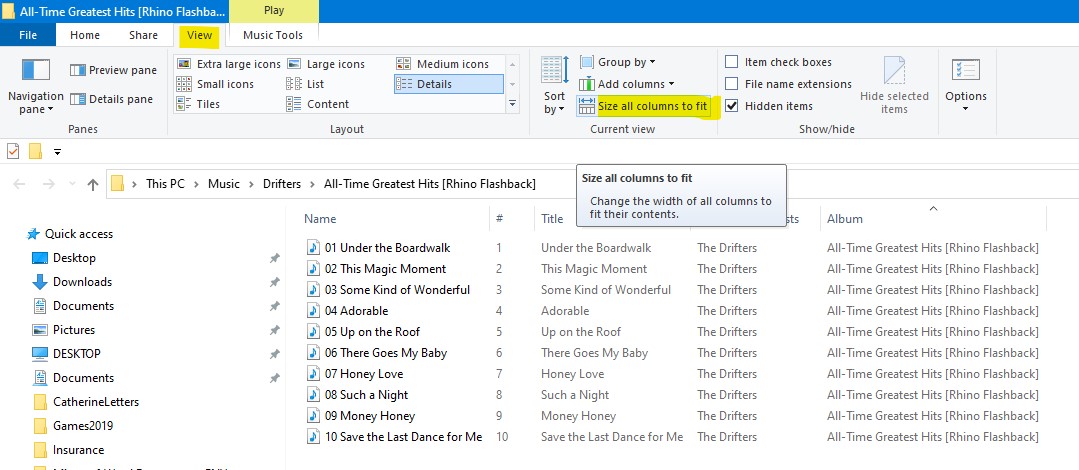Switch layout to Small icons
The width and height of the screenshot is (1079, 470).
215,84
